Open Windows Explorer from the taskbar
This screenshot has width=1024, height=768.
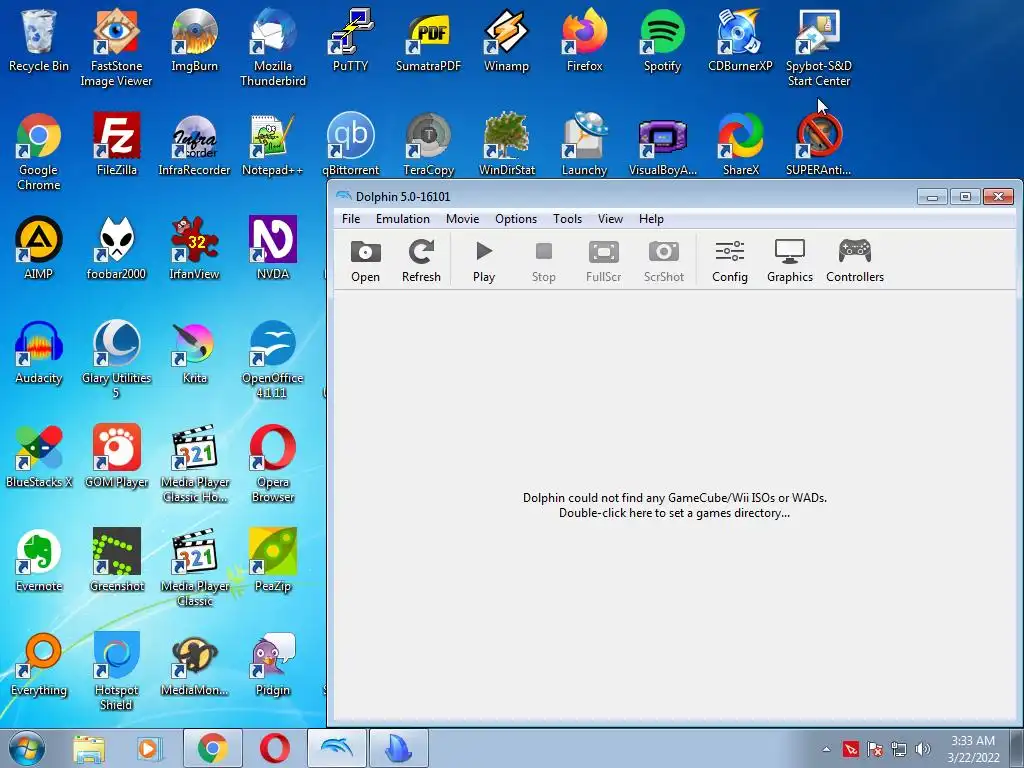click(89, 748)
